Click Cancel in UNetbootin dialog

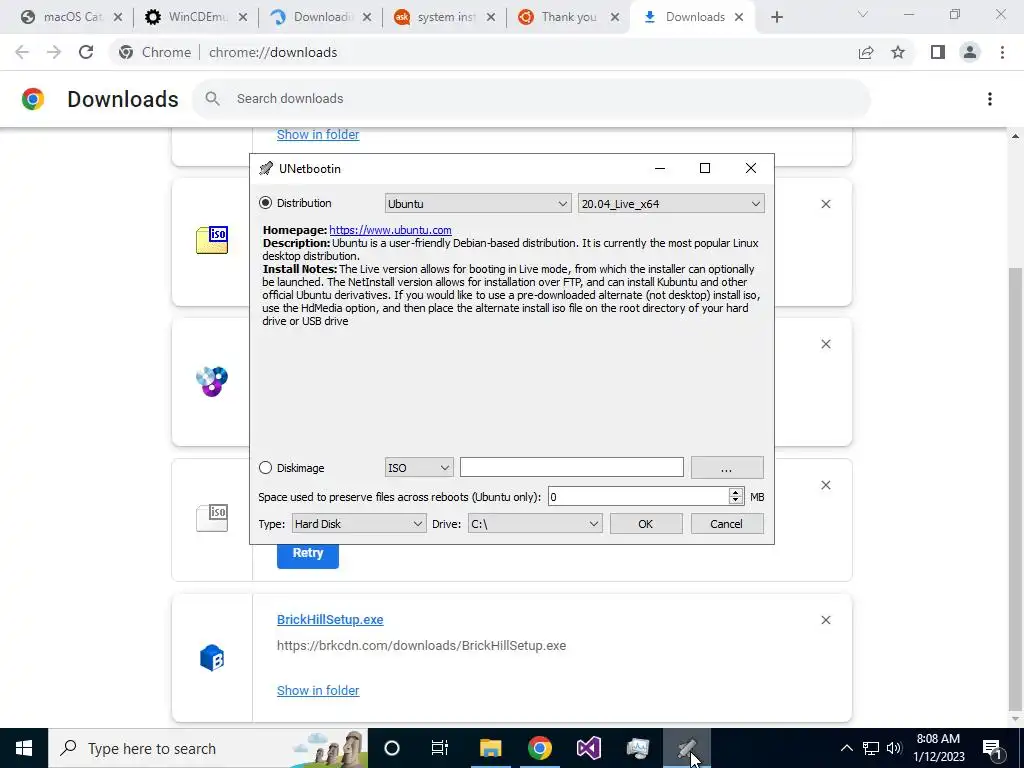pyautogui.click(x=727, y=524)
